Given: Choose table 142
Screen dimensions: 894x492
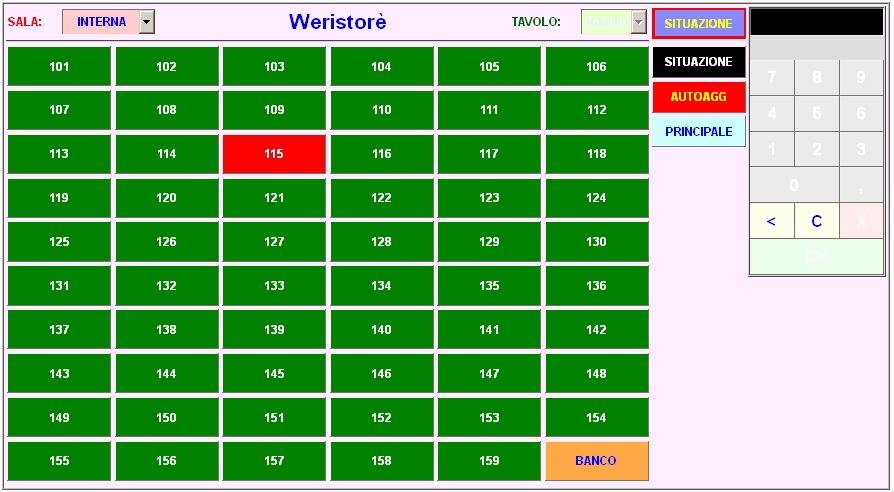Looking at the screenshot, I should pyautogui.click(x=596, y=330).
